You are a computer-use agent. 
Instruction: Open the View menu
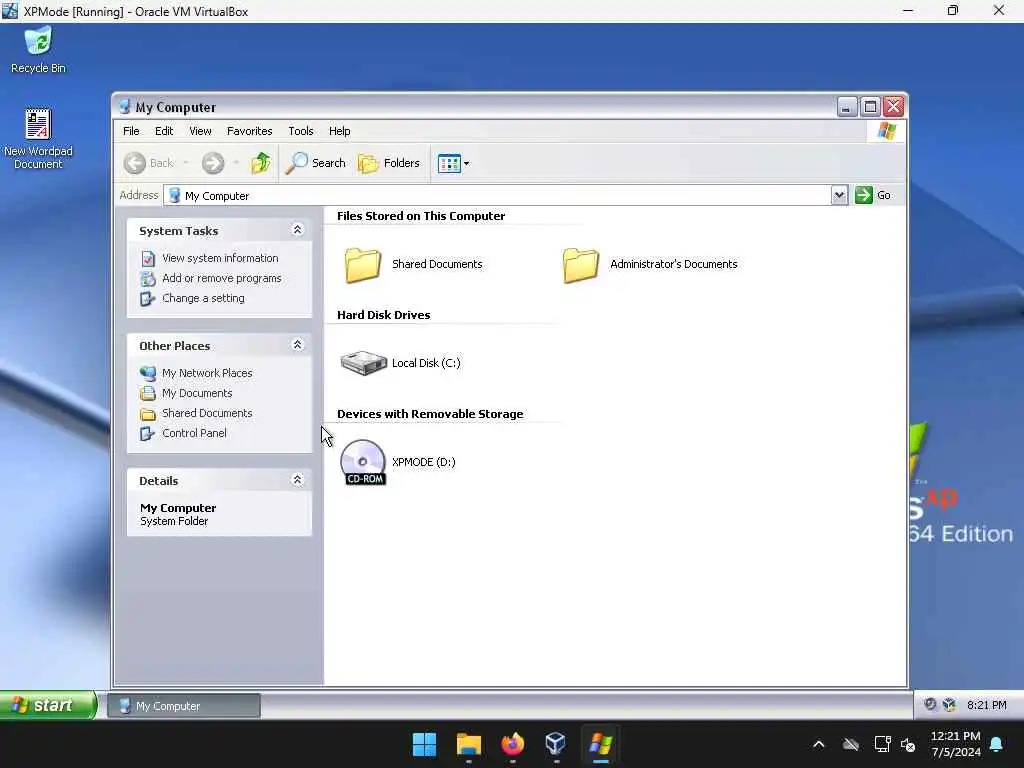coord(200,131)
